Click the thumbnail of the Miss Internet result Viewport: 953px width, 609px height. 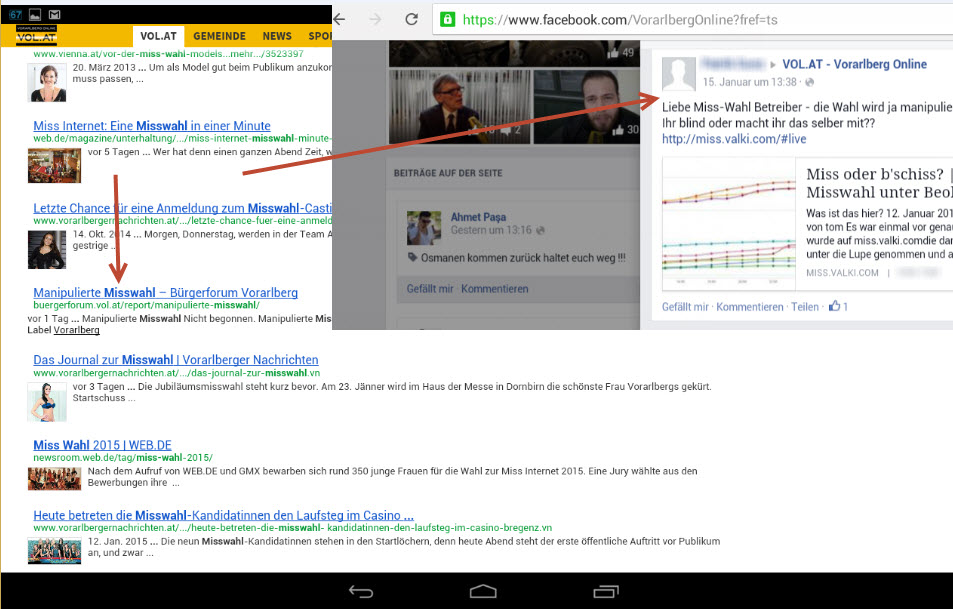pyautogui.click(x=54, y=165)
